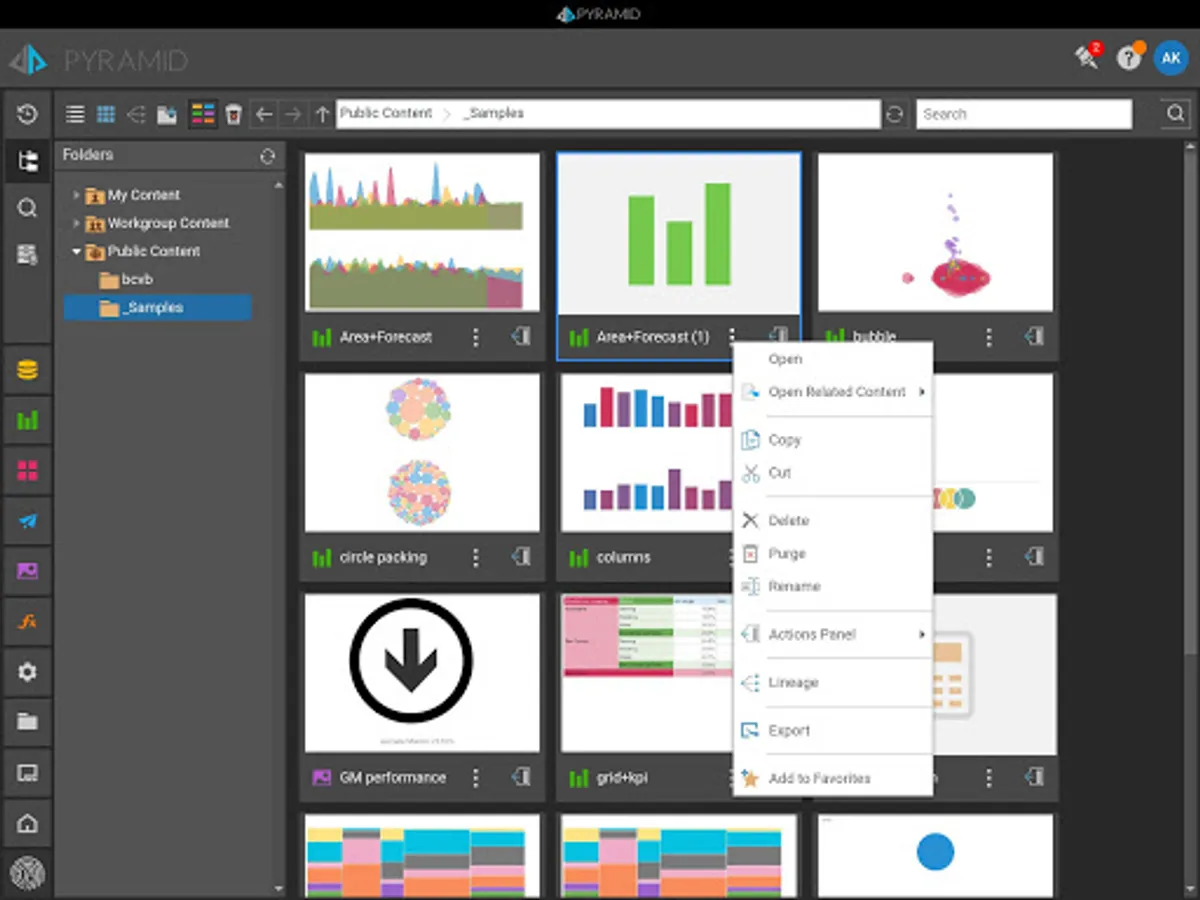This screenshot has width=1200, height=900.
Task: Click Public Content in breadcrumb path
Action: (386, 113)
